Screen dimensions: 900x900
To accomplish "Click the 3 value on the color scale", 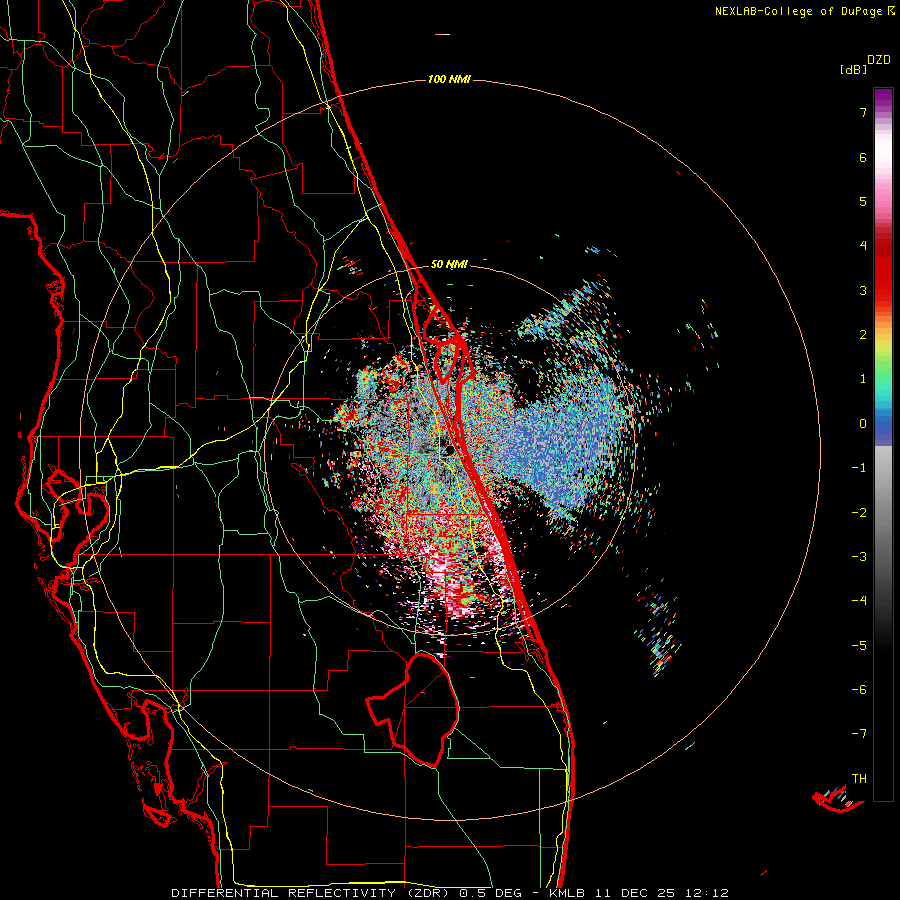I will [863, 290].
